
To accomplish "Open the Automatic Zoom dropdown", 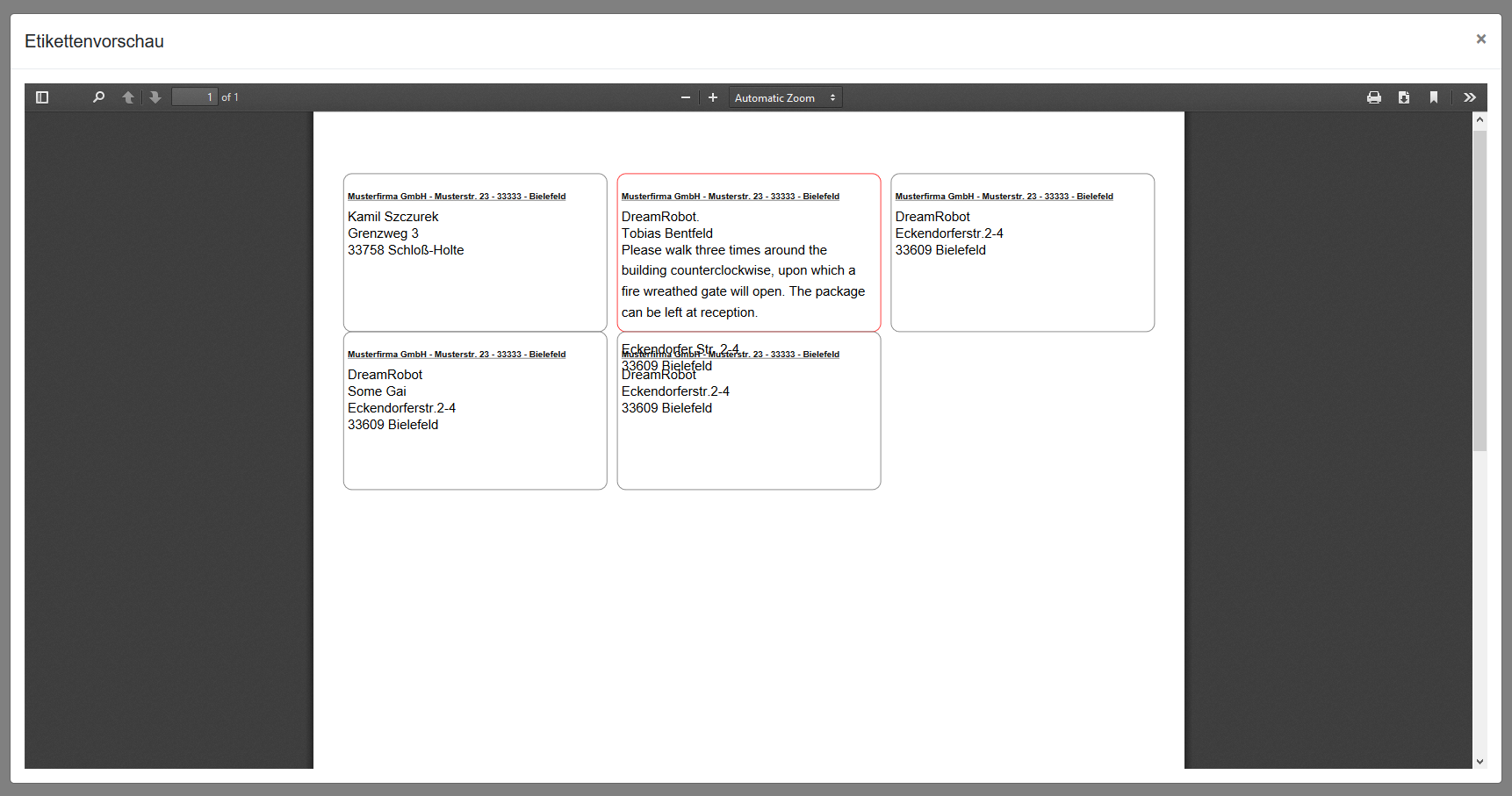I will 785,97.
